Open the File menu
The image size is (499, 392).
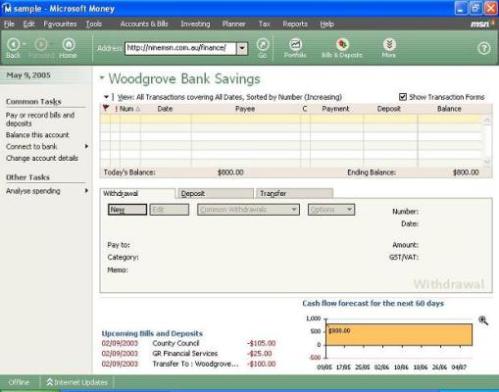[x=9, y=24]
